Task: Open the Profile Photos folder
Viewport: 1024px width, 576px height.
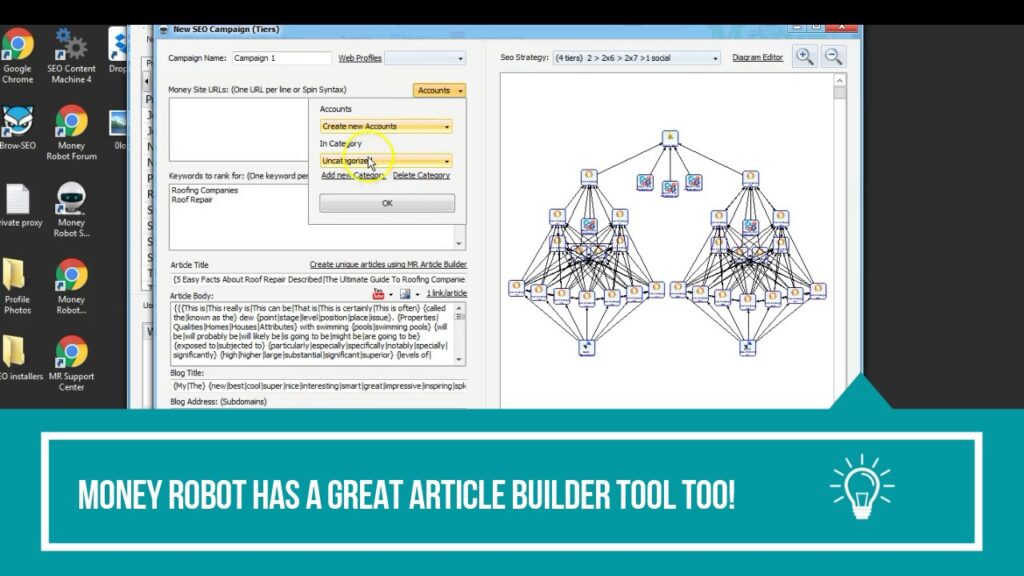Action: (17, 287)
